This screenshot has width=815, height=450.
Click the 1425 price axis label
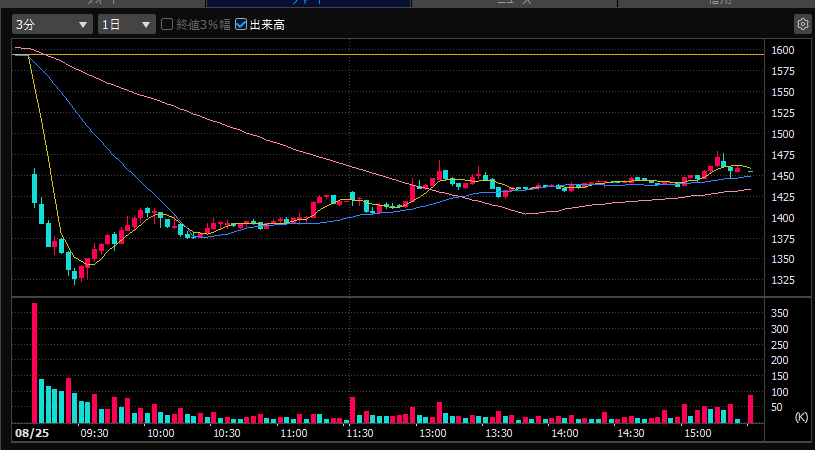tap(783, 197)
